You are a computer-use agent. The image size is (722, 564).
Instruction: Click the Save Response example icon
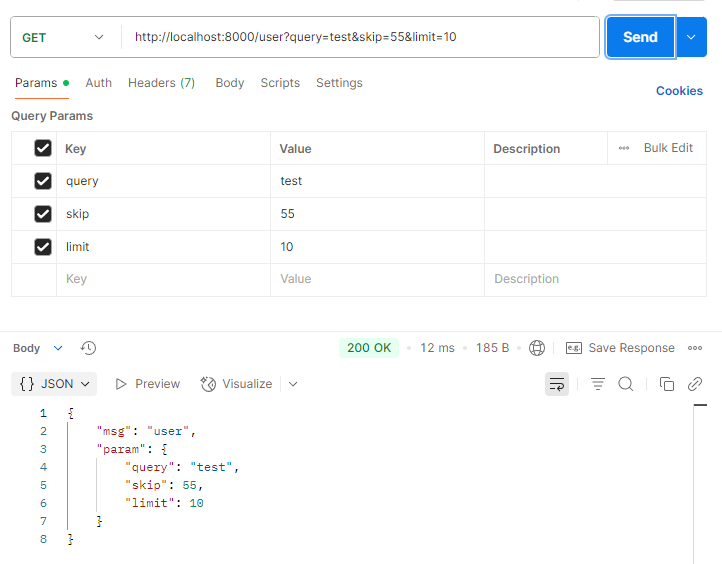[574, 348]
